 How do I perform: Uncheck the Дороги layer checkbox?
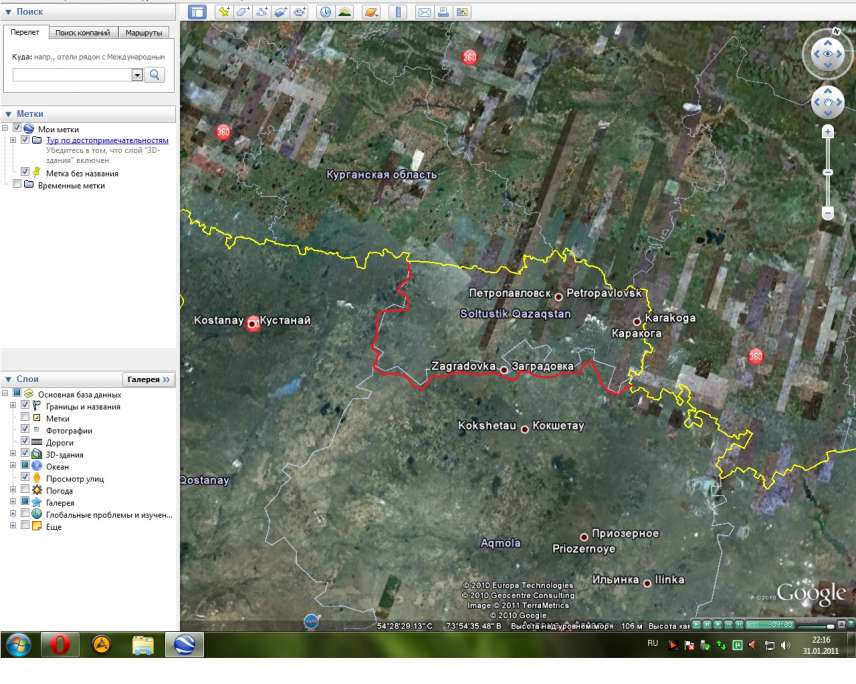(x=25, y=441)
